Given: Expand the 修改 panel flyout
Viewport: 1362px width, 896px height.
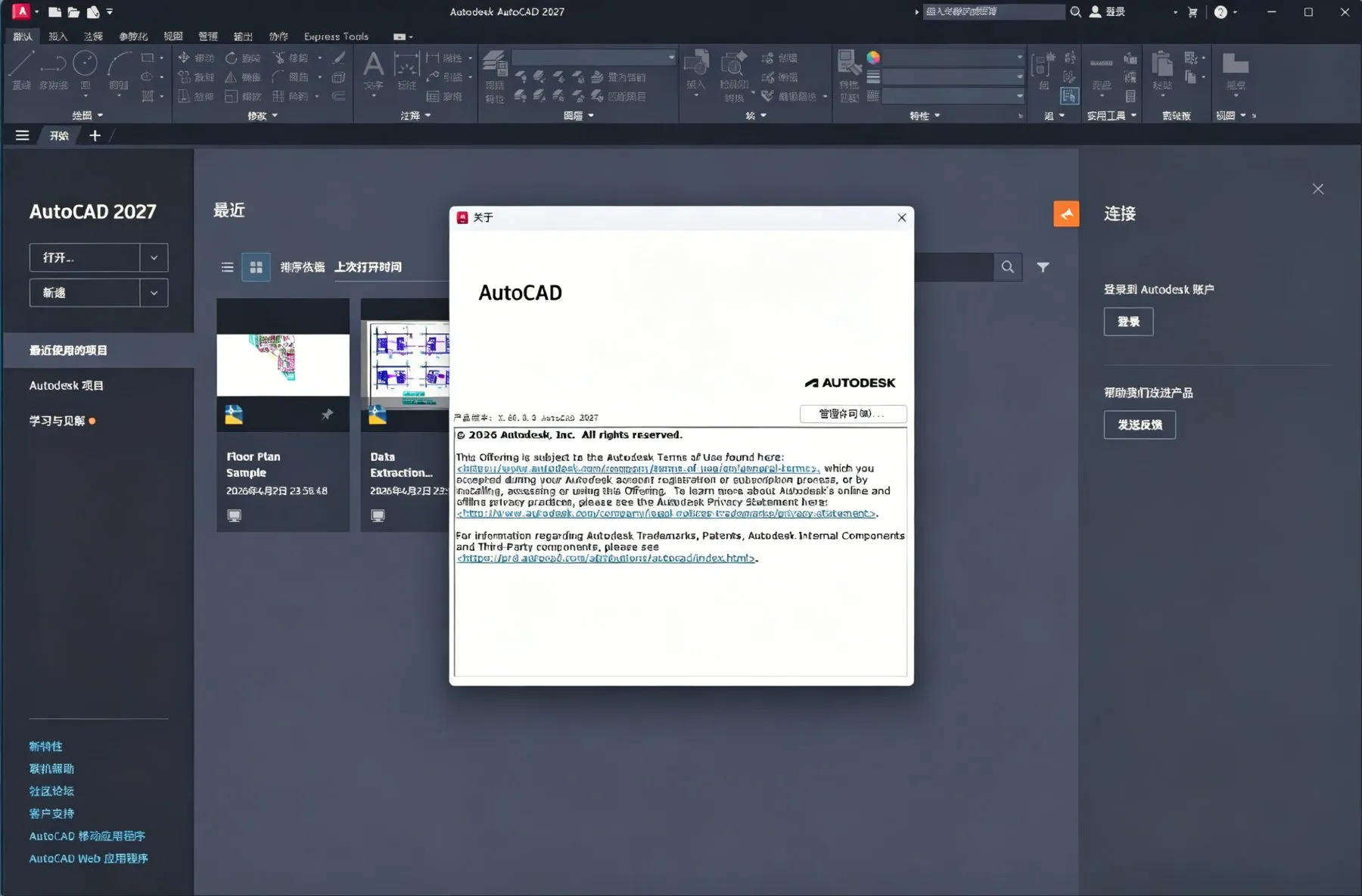Looking at the screenshot, I should tap(263, 116).
